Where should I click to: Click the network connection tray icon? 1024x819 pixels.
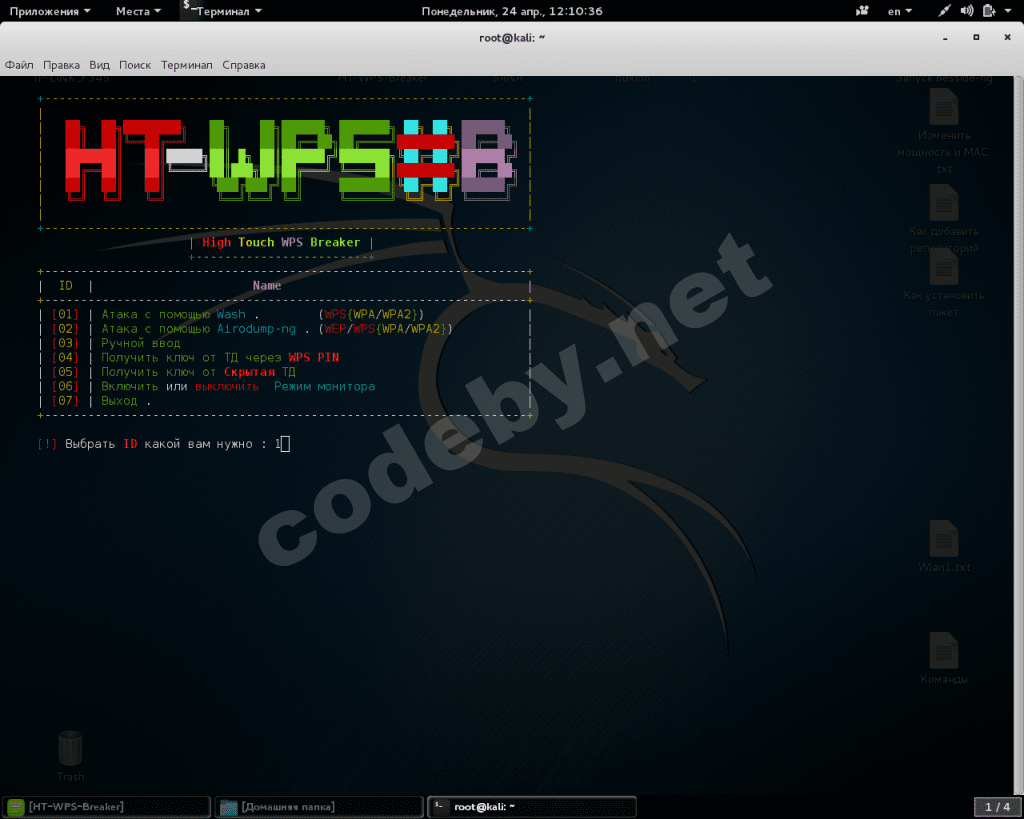coord(944,11)
